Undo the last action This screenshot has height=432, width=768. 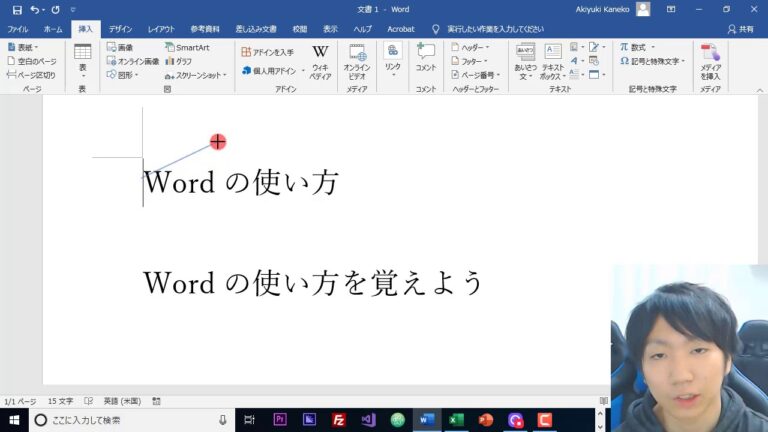[34, 9]
